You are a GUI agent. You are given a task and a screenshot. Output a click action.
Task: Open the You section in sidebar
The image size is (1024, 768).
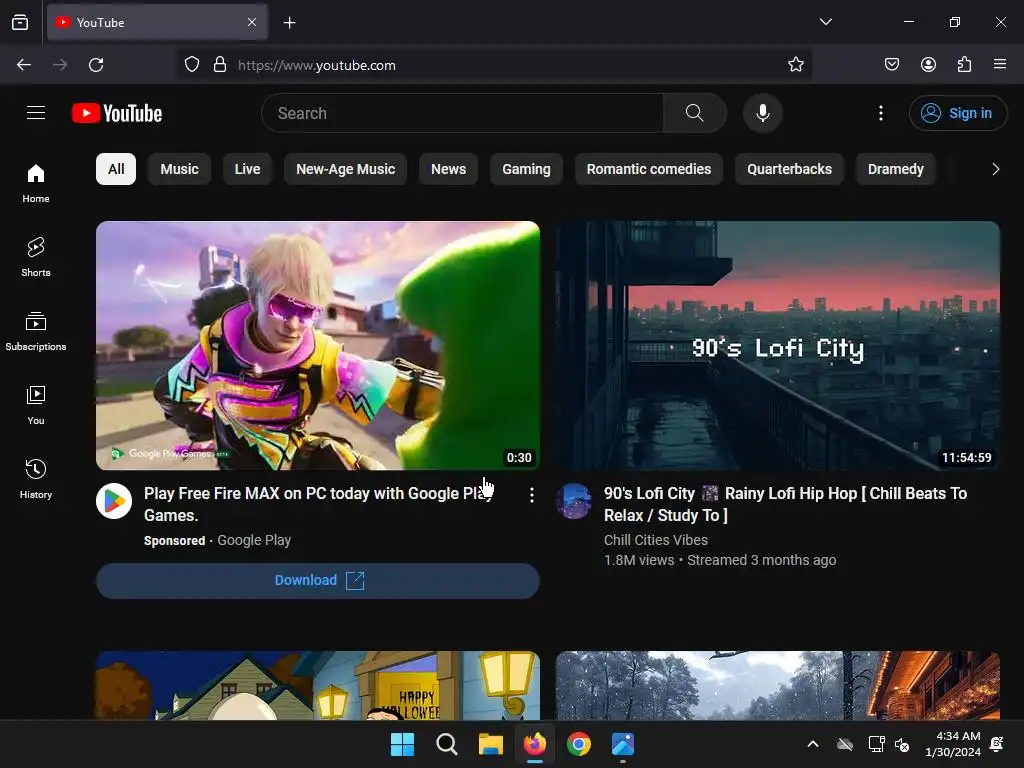pyautogui.click(x=36, y=406)
